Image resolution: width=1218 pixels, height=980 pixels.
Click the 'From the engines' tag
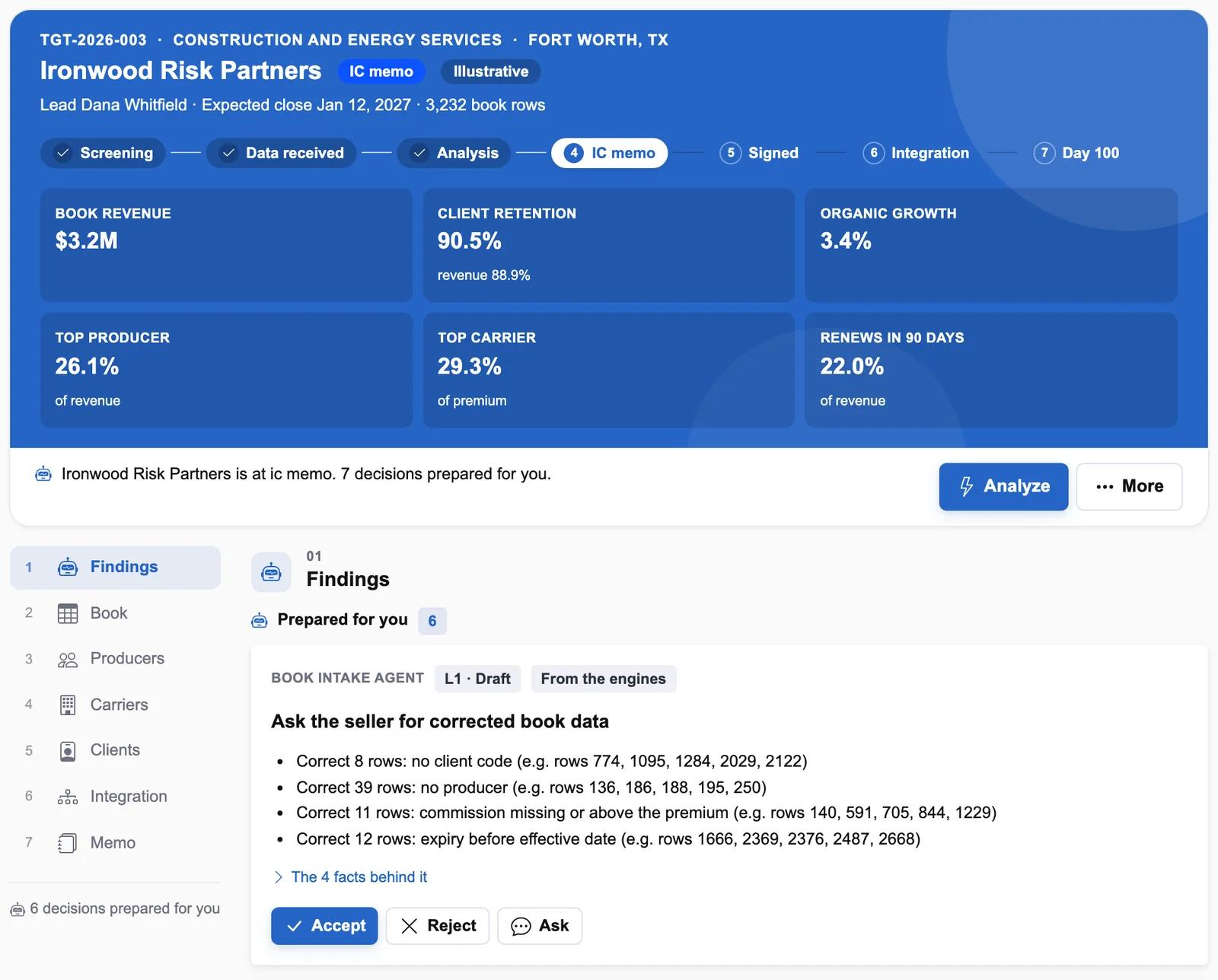(x=603, y=679)
